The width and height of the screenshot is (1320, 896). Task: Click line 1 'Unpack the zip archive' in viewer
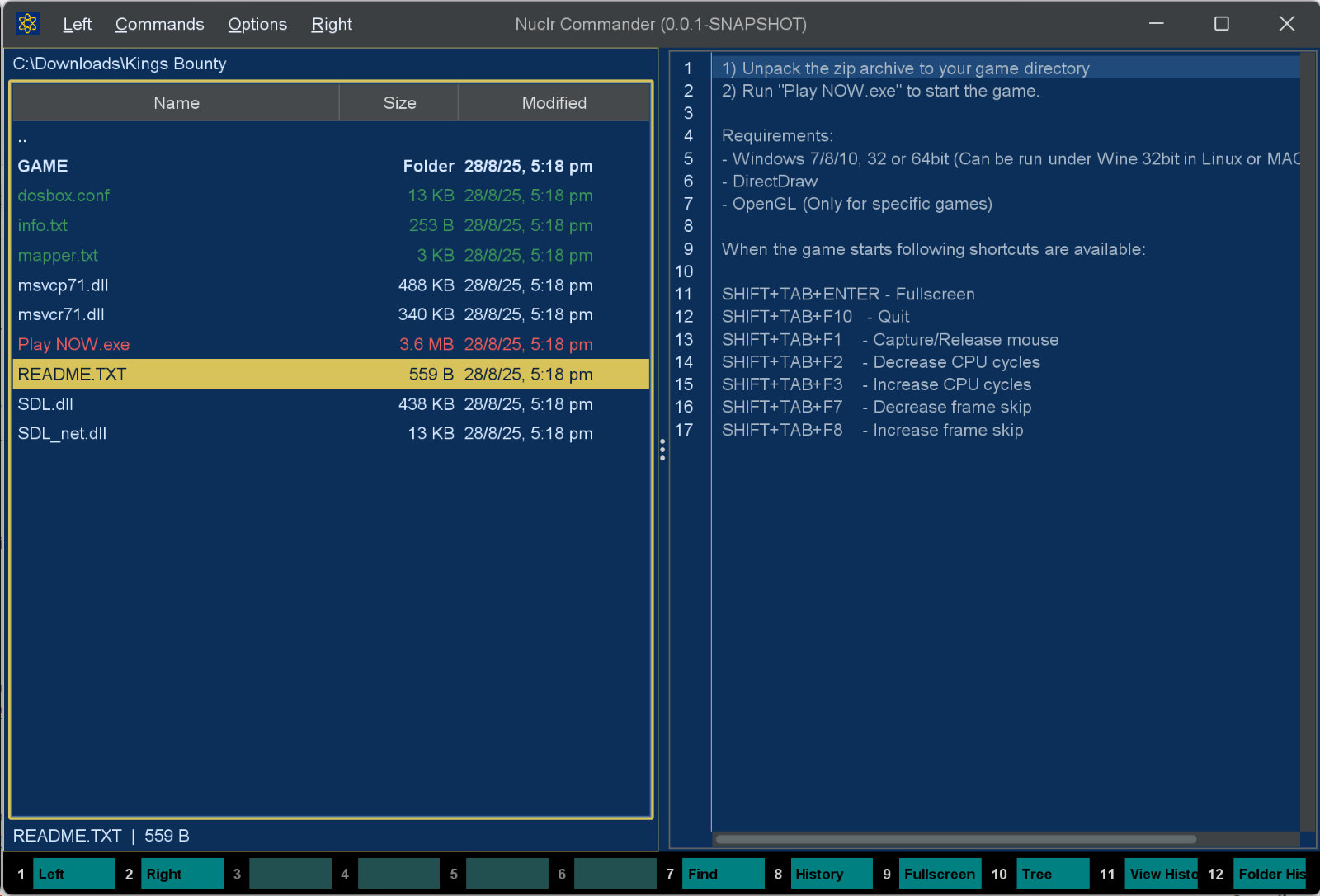tap(905, 68)
